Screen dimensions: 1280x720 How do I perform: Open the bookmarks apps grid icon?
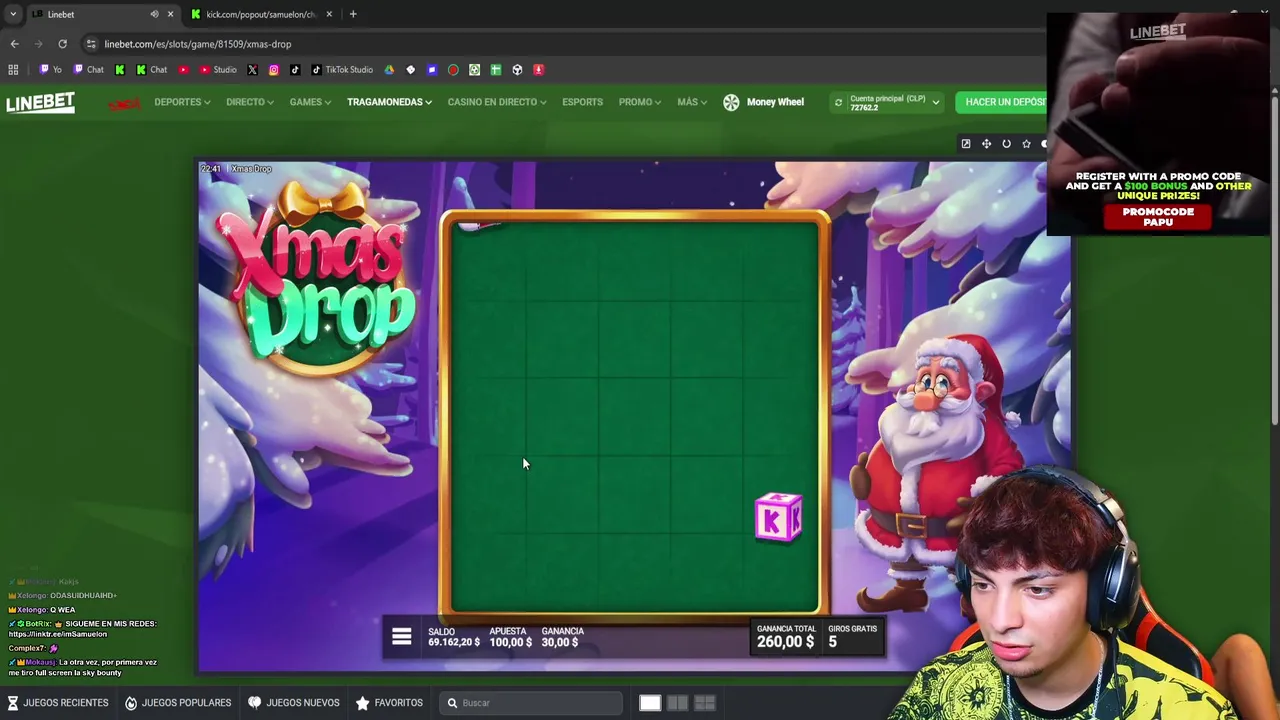tap(13, 70)
